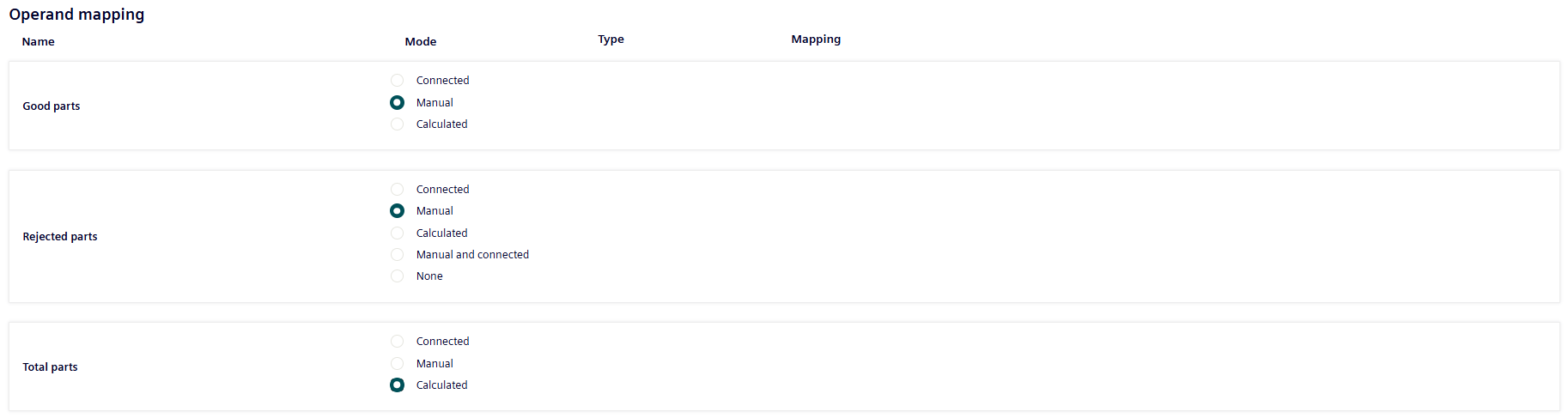Select Manual mode for Total parts
Screen dimensions: 1568x418
[397, 364]
